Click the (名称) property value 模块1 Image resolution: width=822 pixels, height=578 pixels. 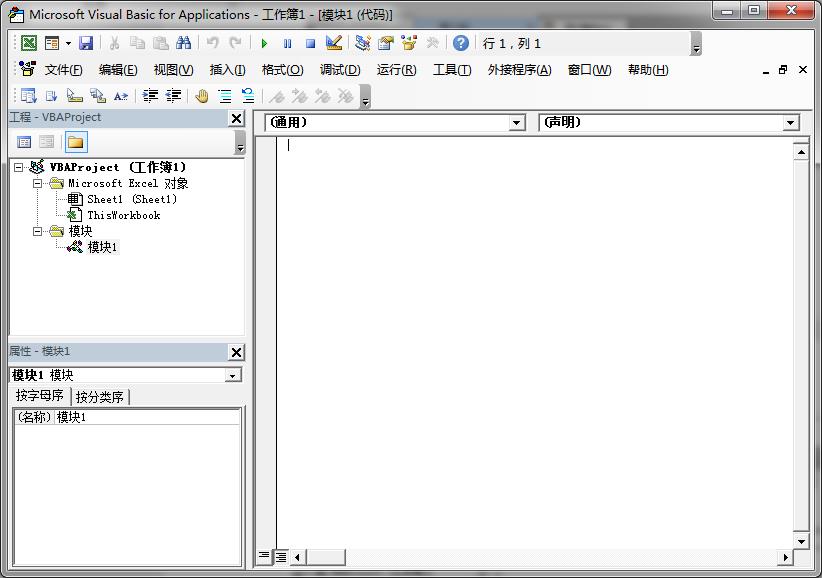147,417
